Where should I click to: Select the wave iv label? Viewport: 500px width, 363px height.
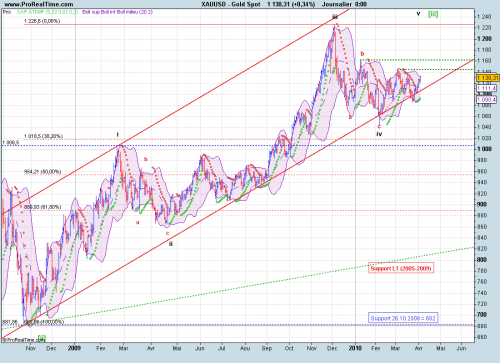[379, 134]
